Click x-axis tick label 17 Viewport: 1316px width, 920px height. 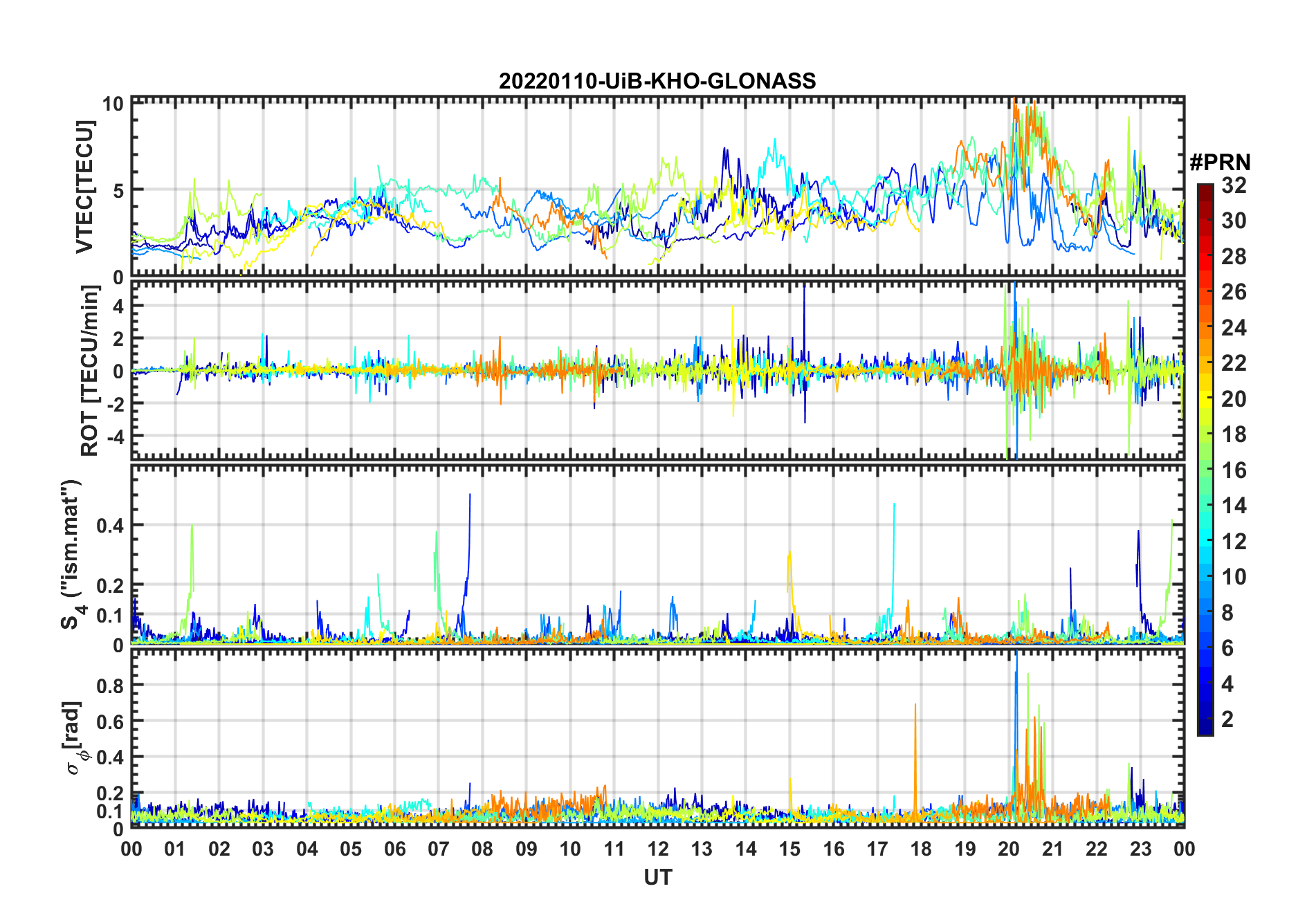pyautogui.click(x=877, y=849)
